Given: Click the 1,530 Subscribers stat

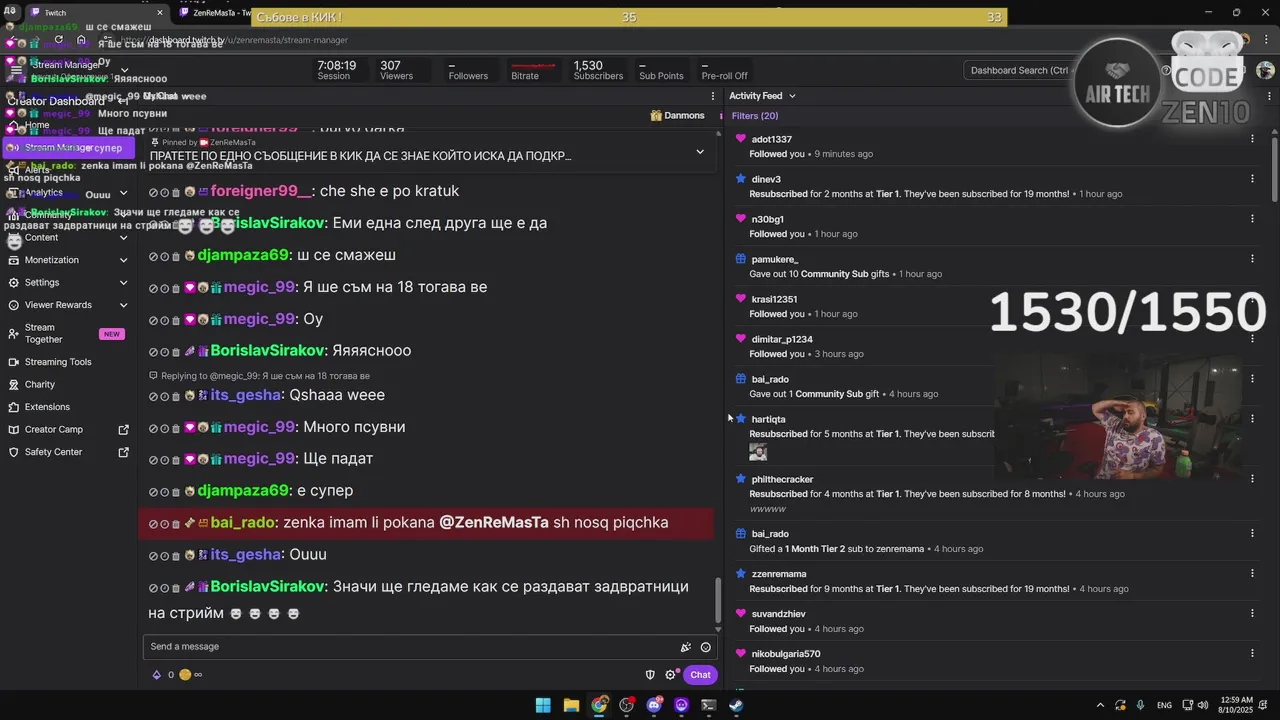Looking at the screenshot, I should 598,70.
